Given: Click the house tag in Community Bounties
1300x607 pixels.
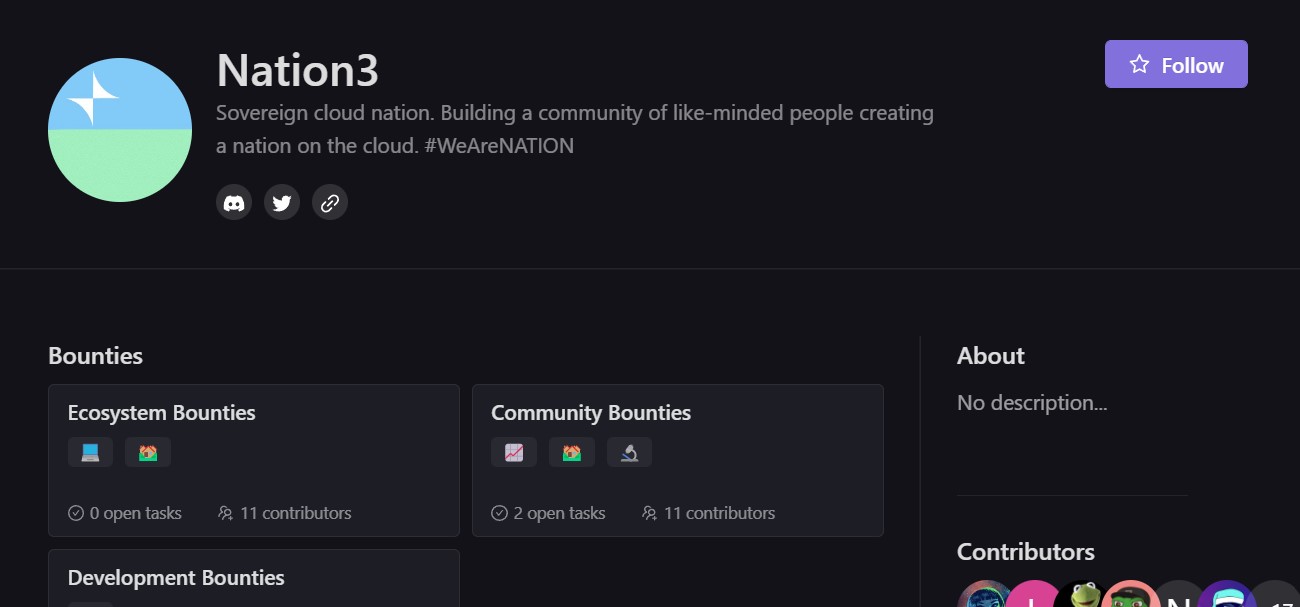Looking at the screenshot, I should pyautogui.click(x=572, y=453).
